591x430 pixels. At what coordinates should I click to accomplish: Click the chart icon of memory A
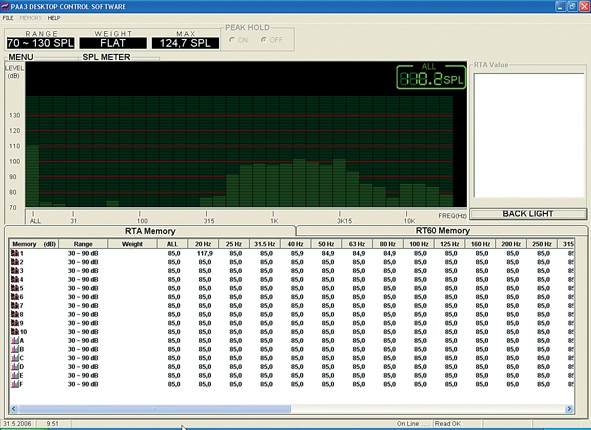click(x=15, y=340)
